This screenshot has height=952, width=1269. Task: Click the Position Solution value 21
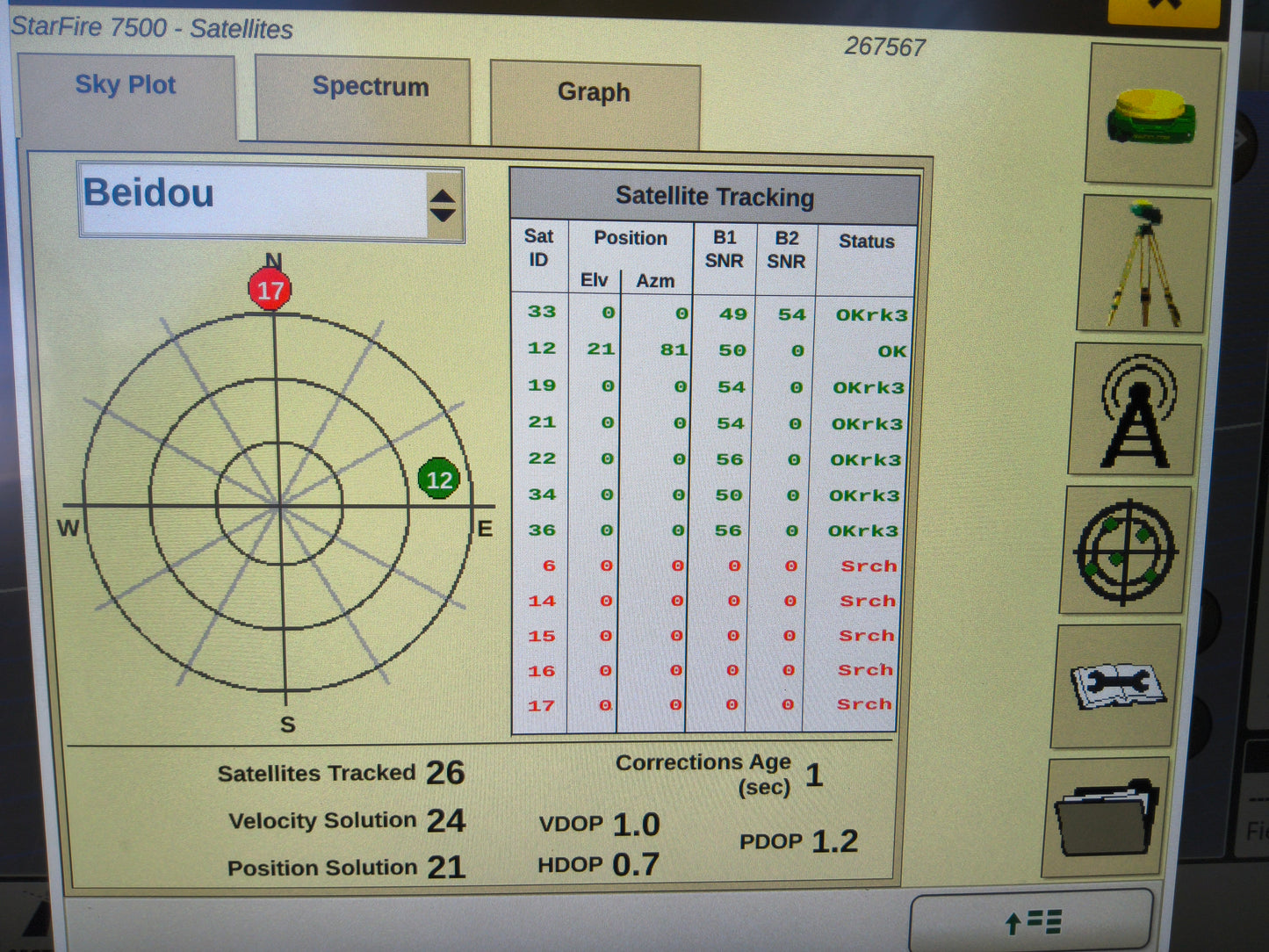click(x=446, y=868)
